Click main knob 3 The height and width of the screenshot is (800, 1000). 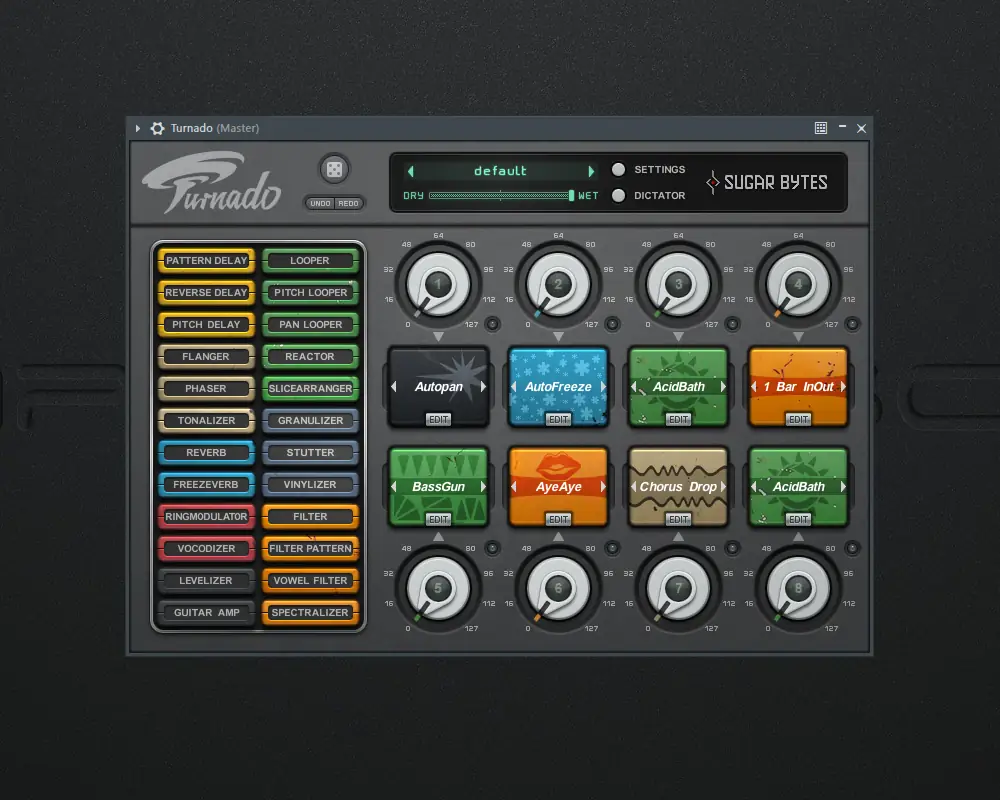point(679,285)
